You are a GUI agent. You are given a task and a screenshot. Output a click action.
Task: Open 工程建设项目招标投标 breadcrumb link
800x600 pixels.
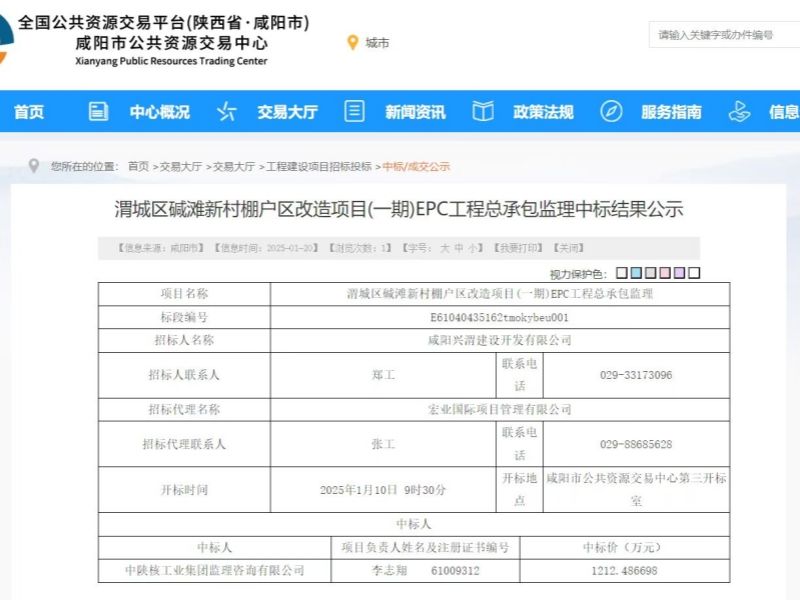[x=318, y=166]
